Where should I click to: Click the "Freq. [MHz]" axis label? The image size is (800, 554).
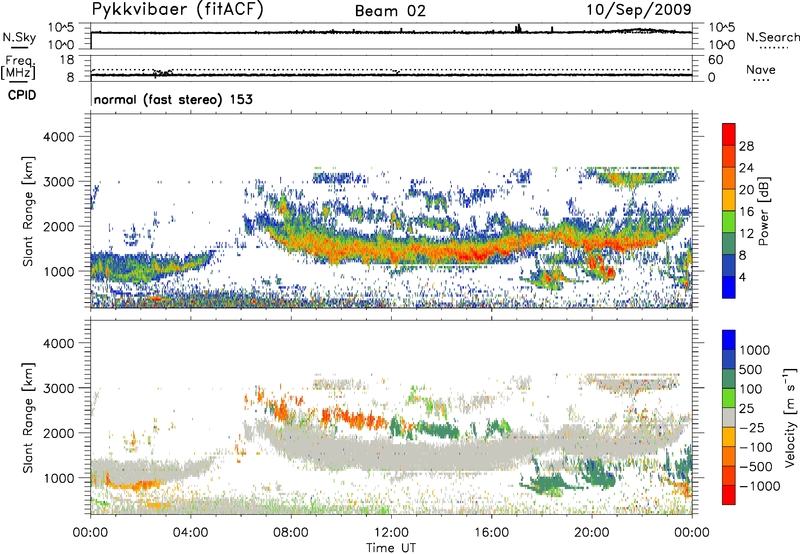[x=19, y=68]
